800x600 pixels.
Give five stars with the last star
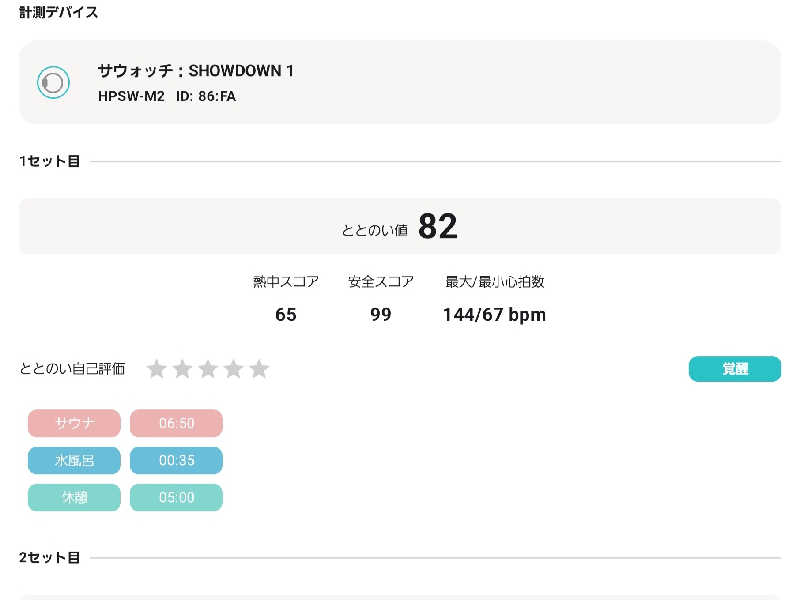[259, 369]
